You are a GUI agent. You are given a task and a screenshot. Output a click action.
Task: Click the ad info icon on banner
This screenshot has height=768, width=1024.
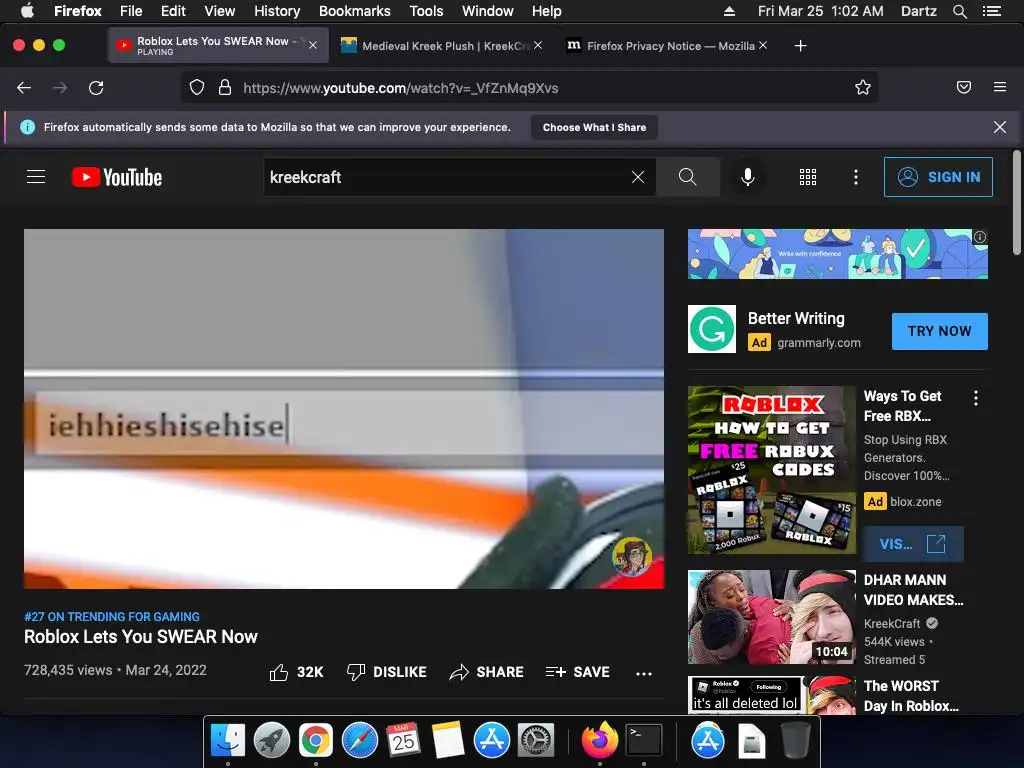coord(980,237)
